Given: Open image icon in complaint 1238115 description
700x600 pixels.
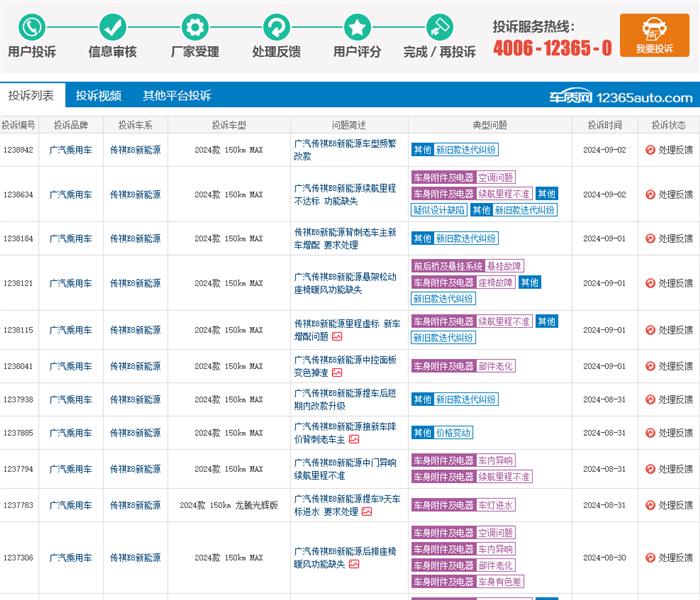Looking at the screenshot, I should (337, 337).
